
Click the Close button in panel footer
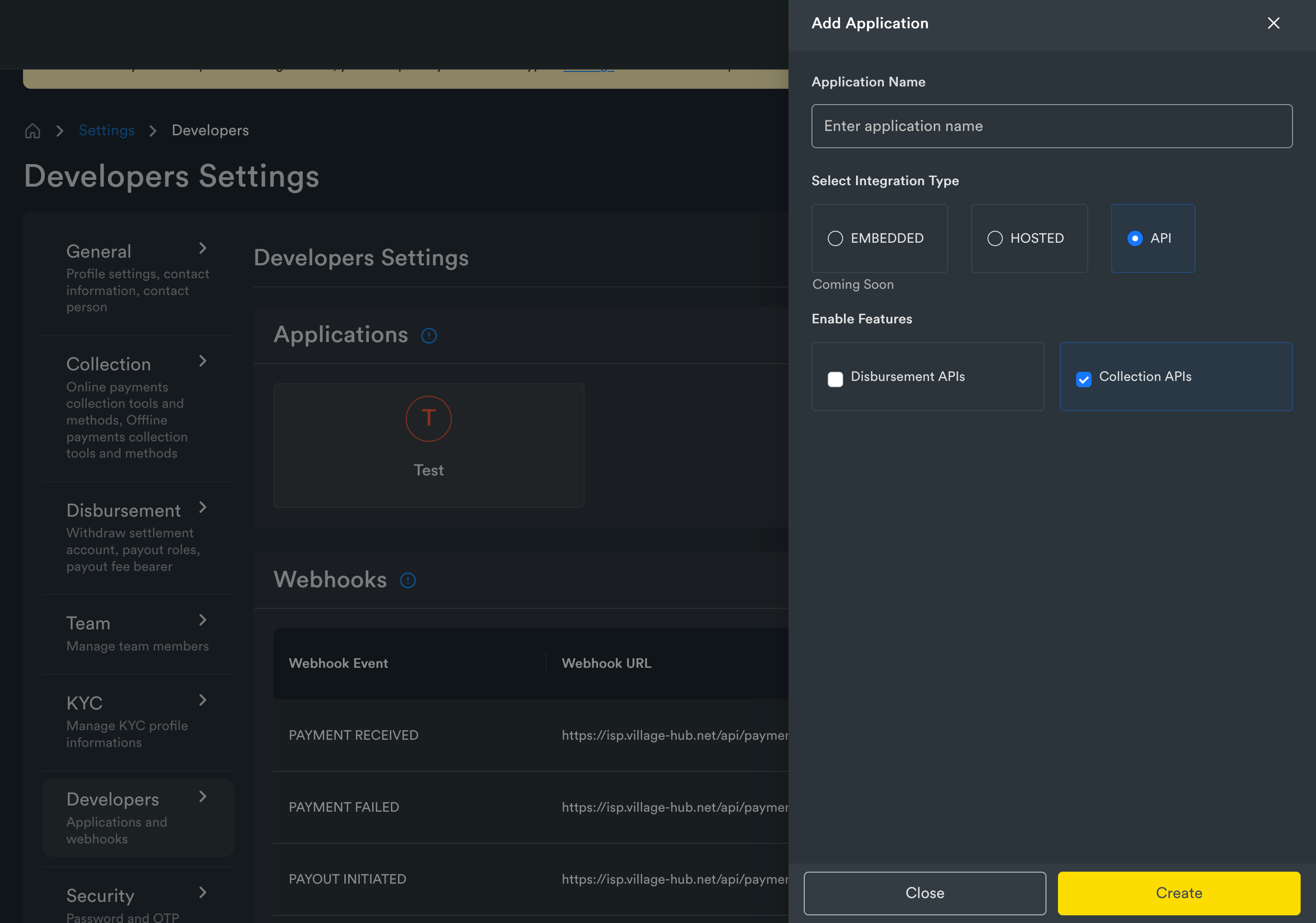pyautogui.click(x=925, y=893)
